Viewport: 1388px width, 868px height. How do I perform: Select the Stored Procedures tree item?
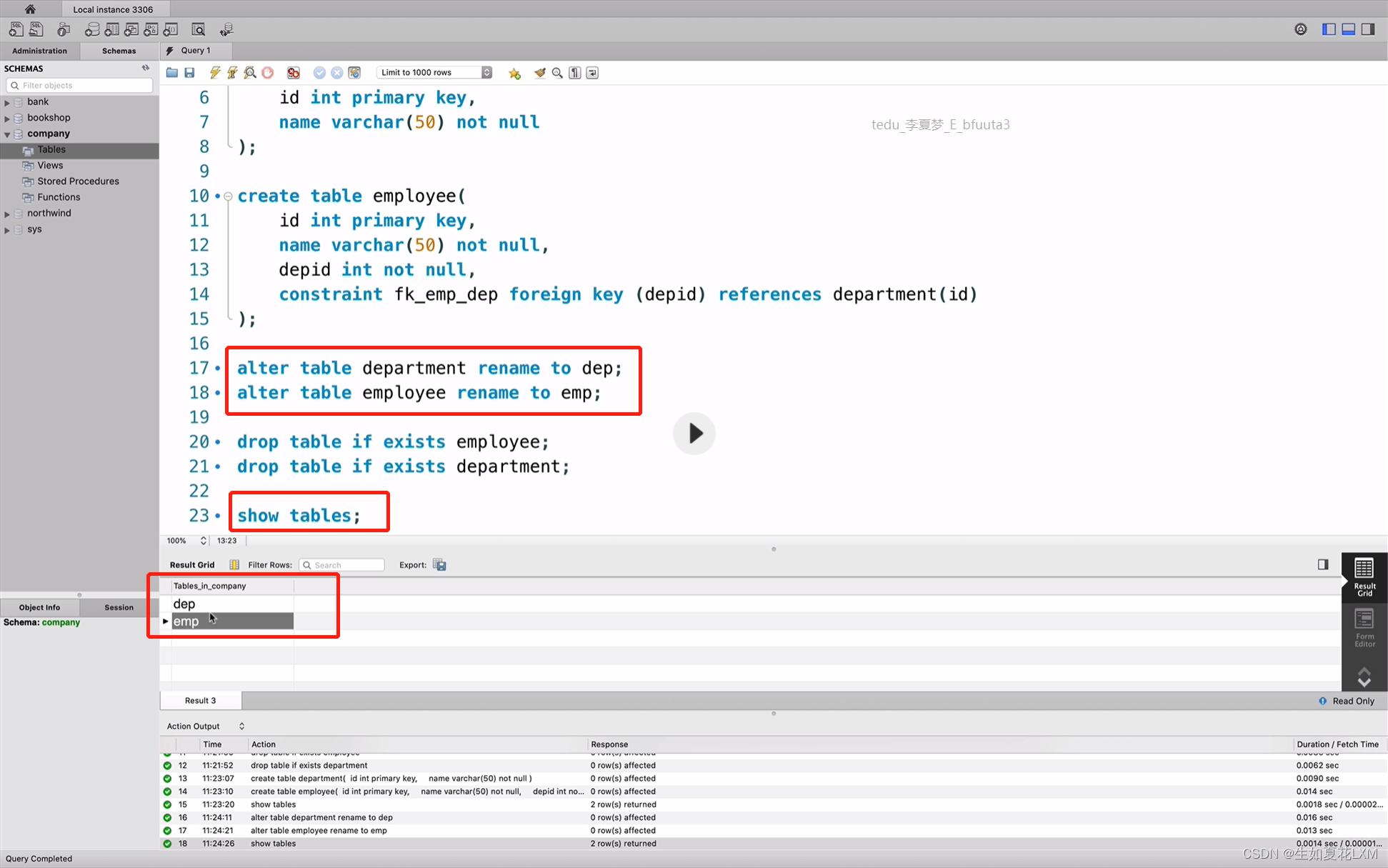point(78,181)
